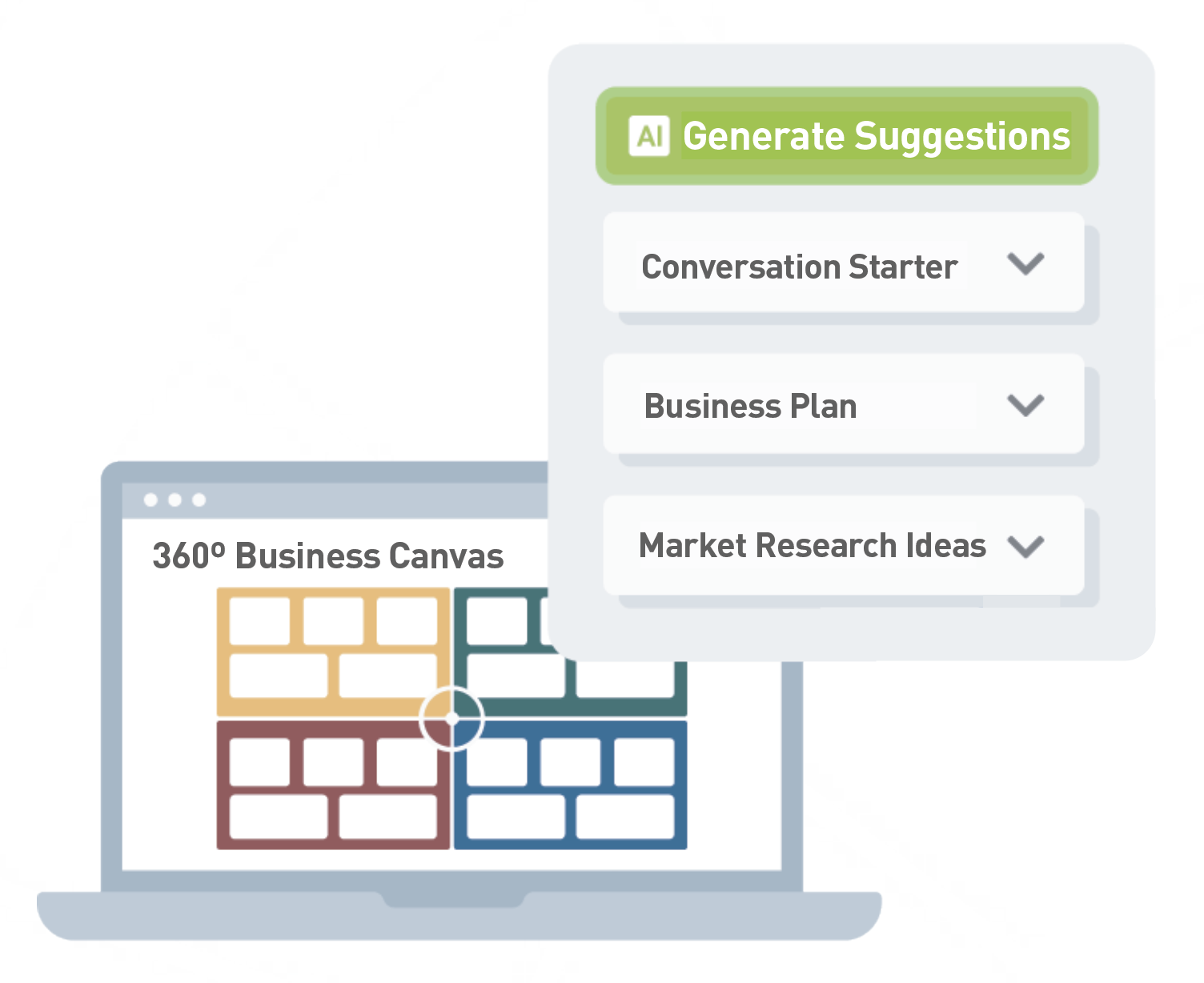Expand the Market Research Ideas chevron
Screen dimensions: 1204x983
coord(1025,547)
